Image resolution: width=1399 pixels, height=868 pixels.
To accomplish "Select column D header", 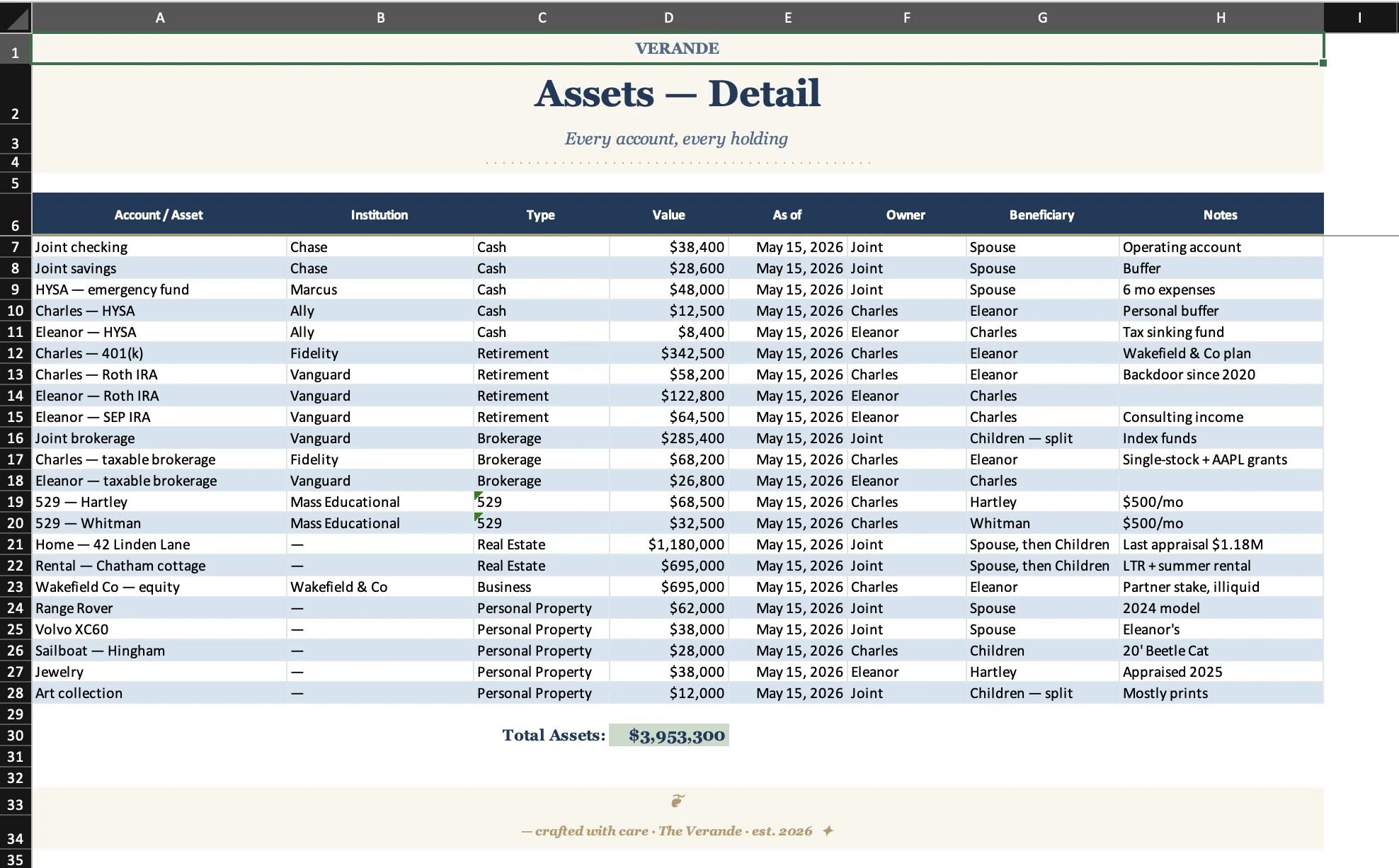I will pyautogui.click(x=669, y=18).
